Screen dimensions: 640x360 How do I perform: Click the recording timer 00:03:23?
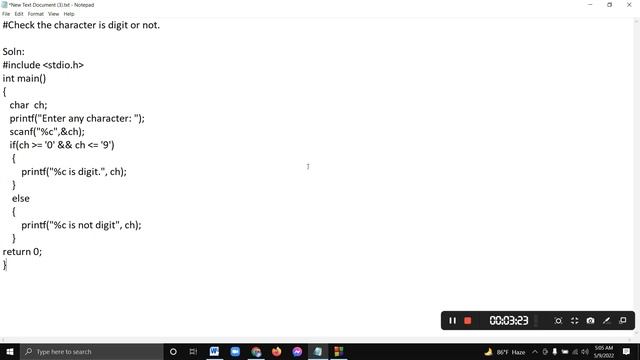coord(509,321)
